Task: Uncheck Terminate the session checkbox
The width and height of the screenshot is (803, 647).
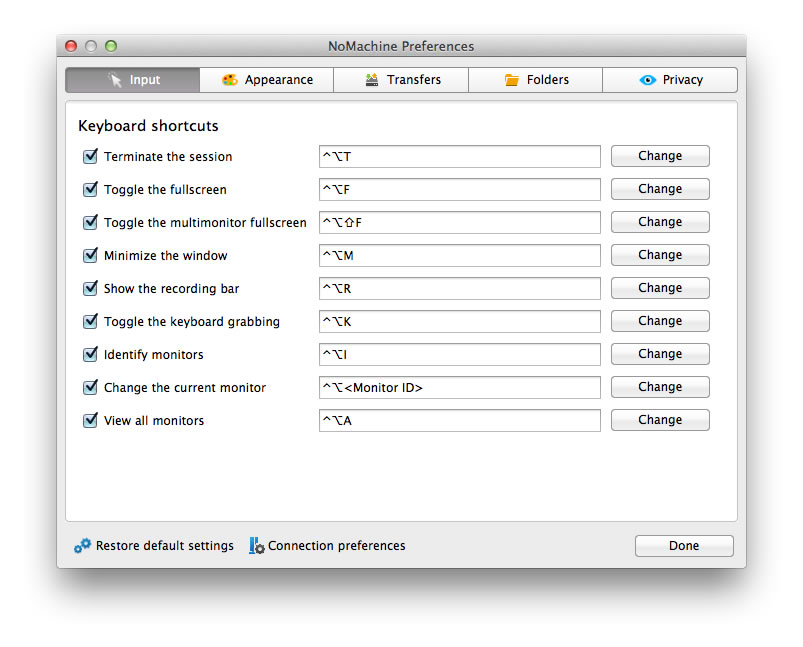Action: pyautogui.click(x=90, y=156)
